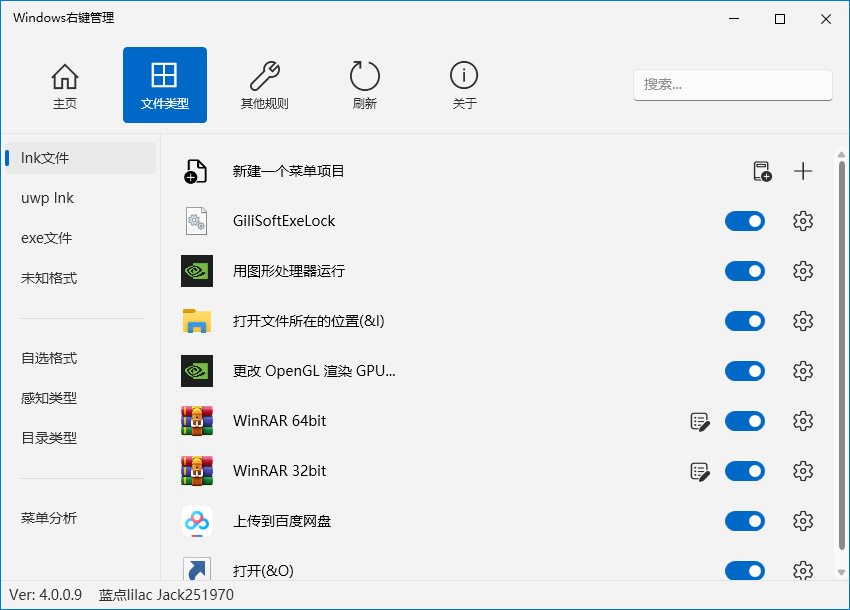Open settings gear for 打开(&O)
This screenshot has width=850, height=610.
[803, 570]
